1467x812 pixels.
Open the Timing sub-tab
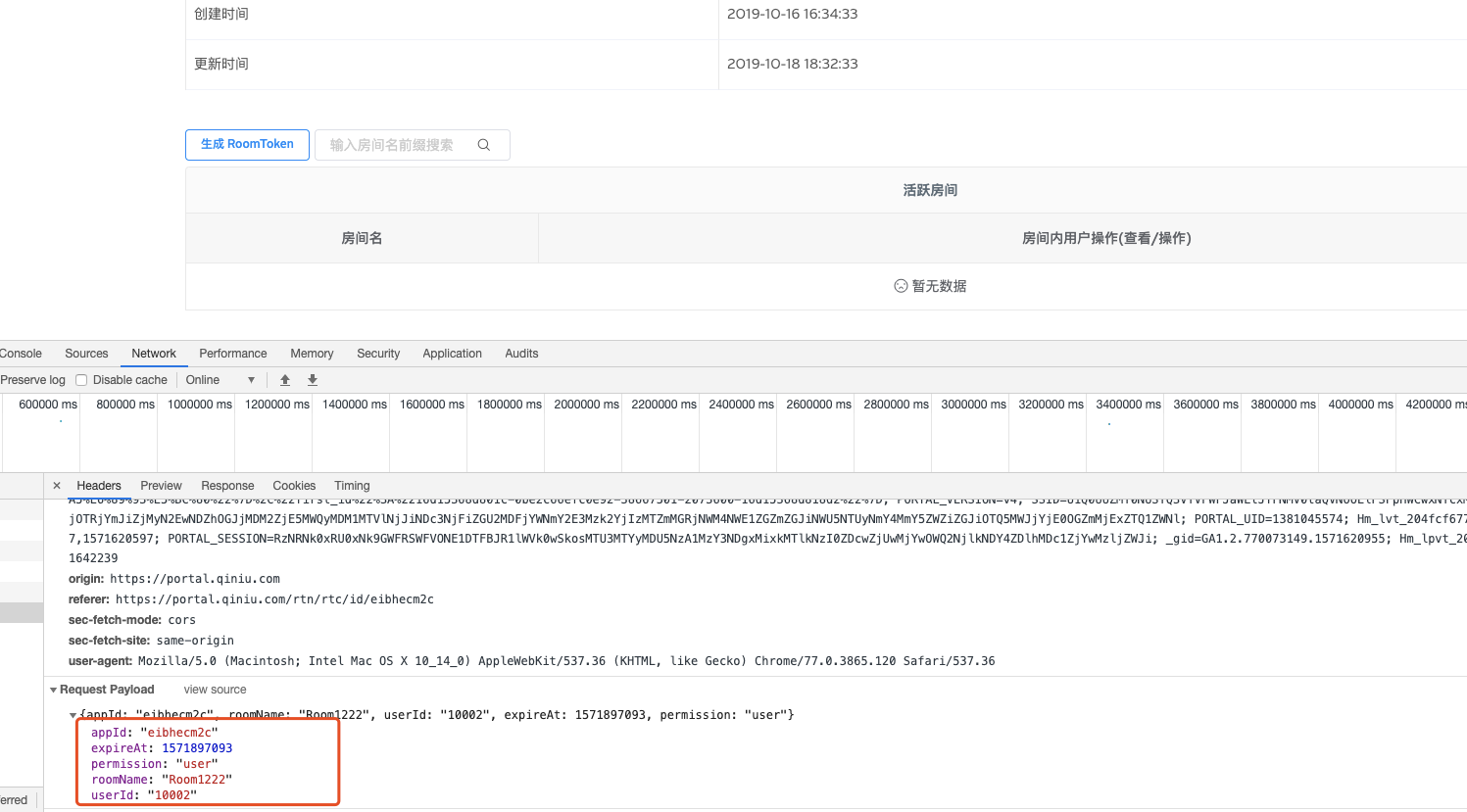pos(352,486)
